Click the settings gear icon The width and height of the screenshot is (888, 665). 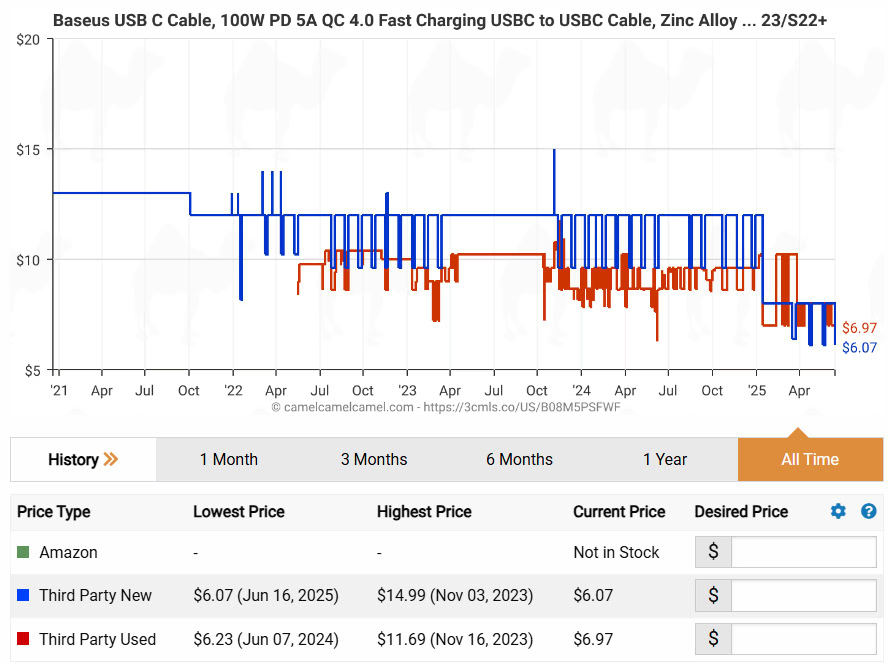(x=838, y=511)
